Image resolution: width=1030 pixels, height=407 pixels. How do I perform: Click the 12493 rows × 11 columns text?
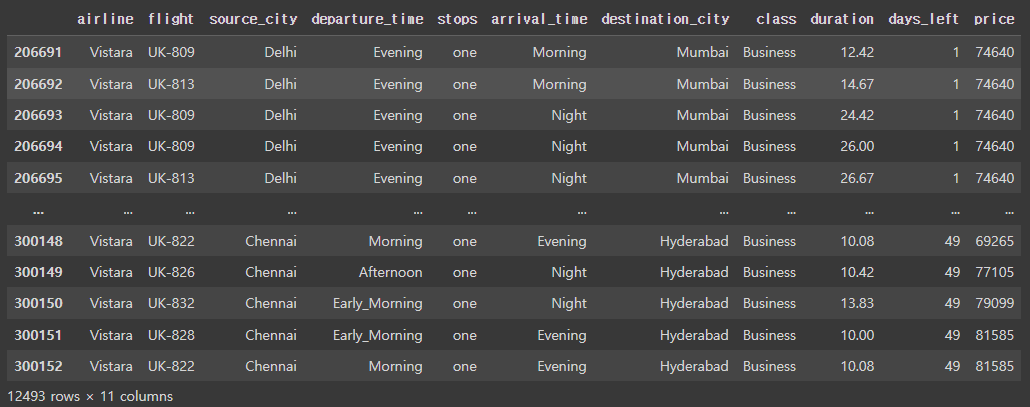click(x=90, y=396)
